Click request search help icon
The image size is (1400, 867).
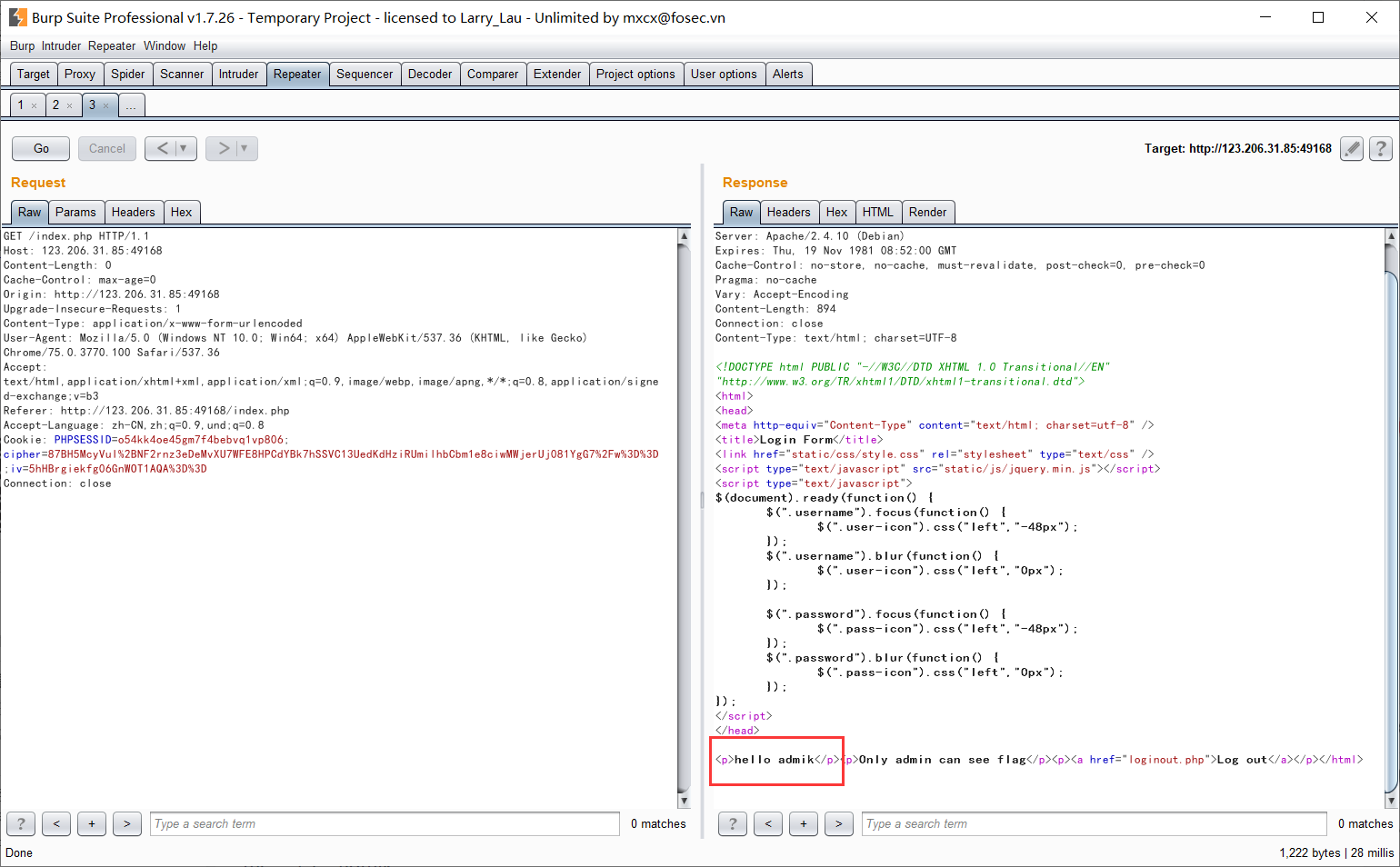point(21,823)
